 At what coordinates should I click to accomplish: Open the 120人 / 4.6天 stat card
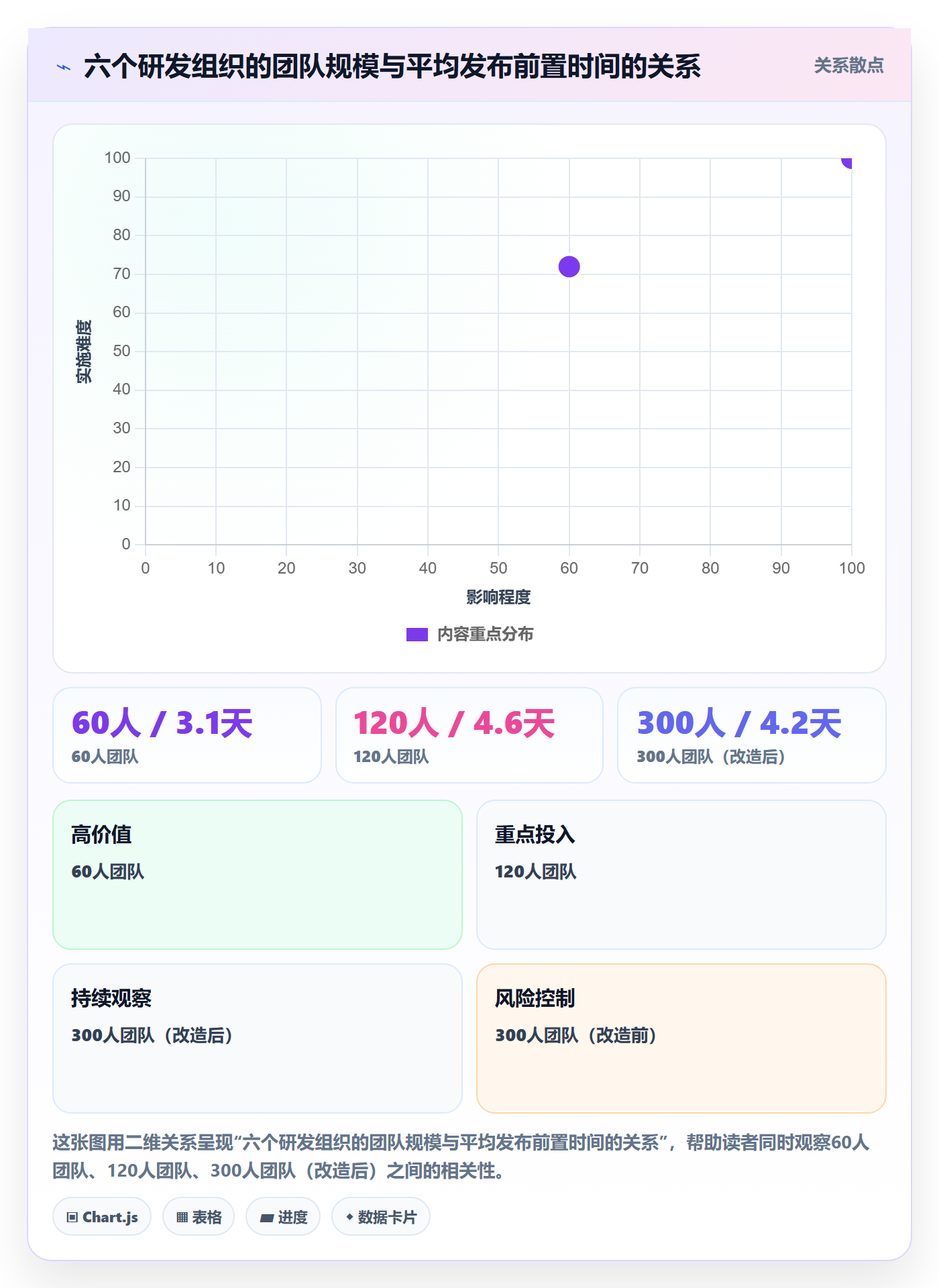point(469,735)
